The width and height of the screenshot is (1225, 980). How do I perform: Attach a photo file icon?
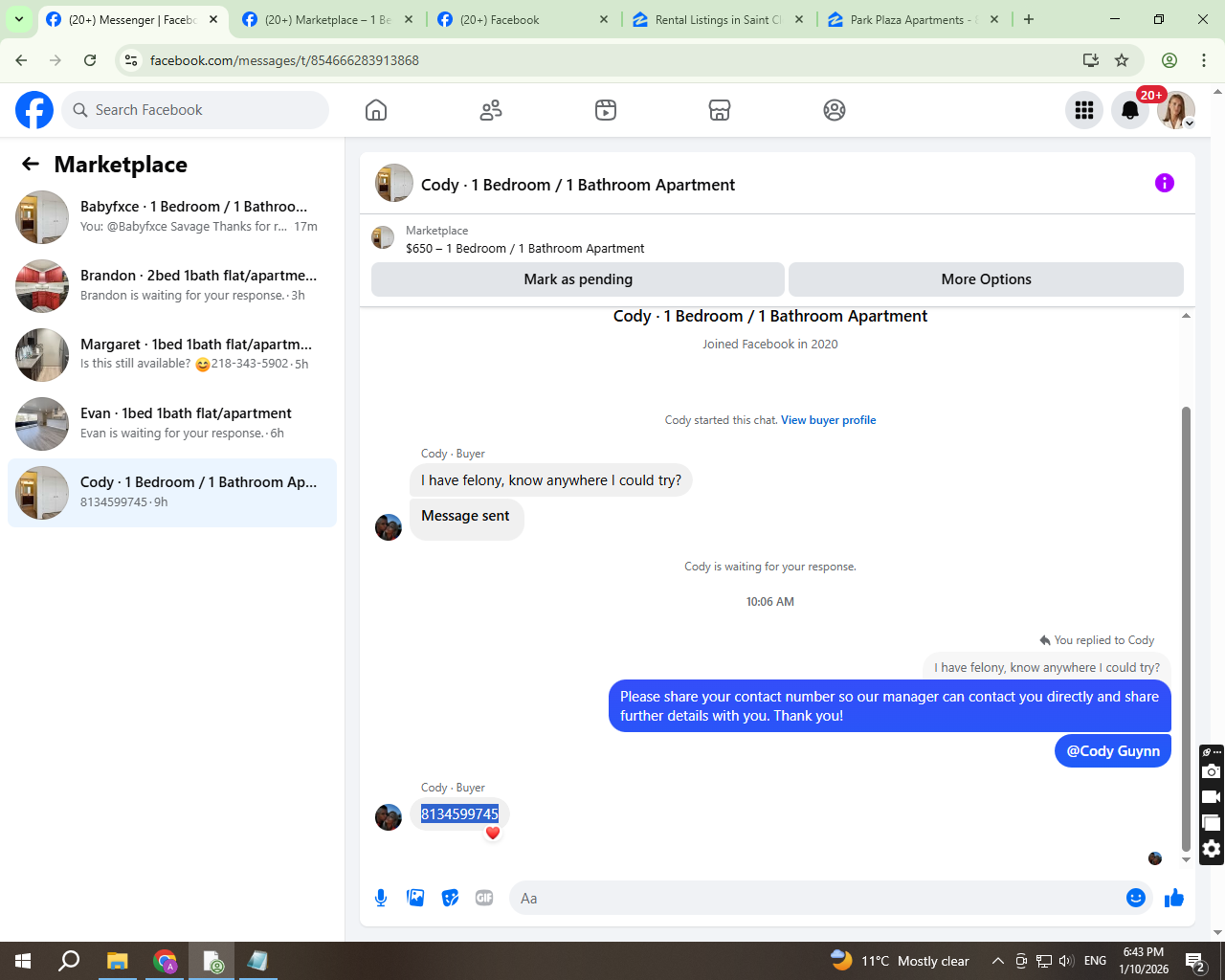(x=415, y=898)
